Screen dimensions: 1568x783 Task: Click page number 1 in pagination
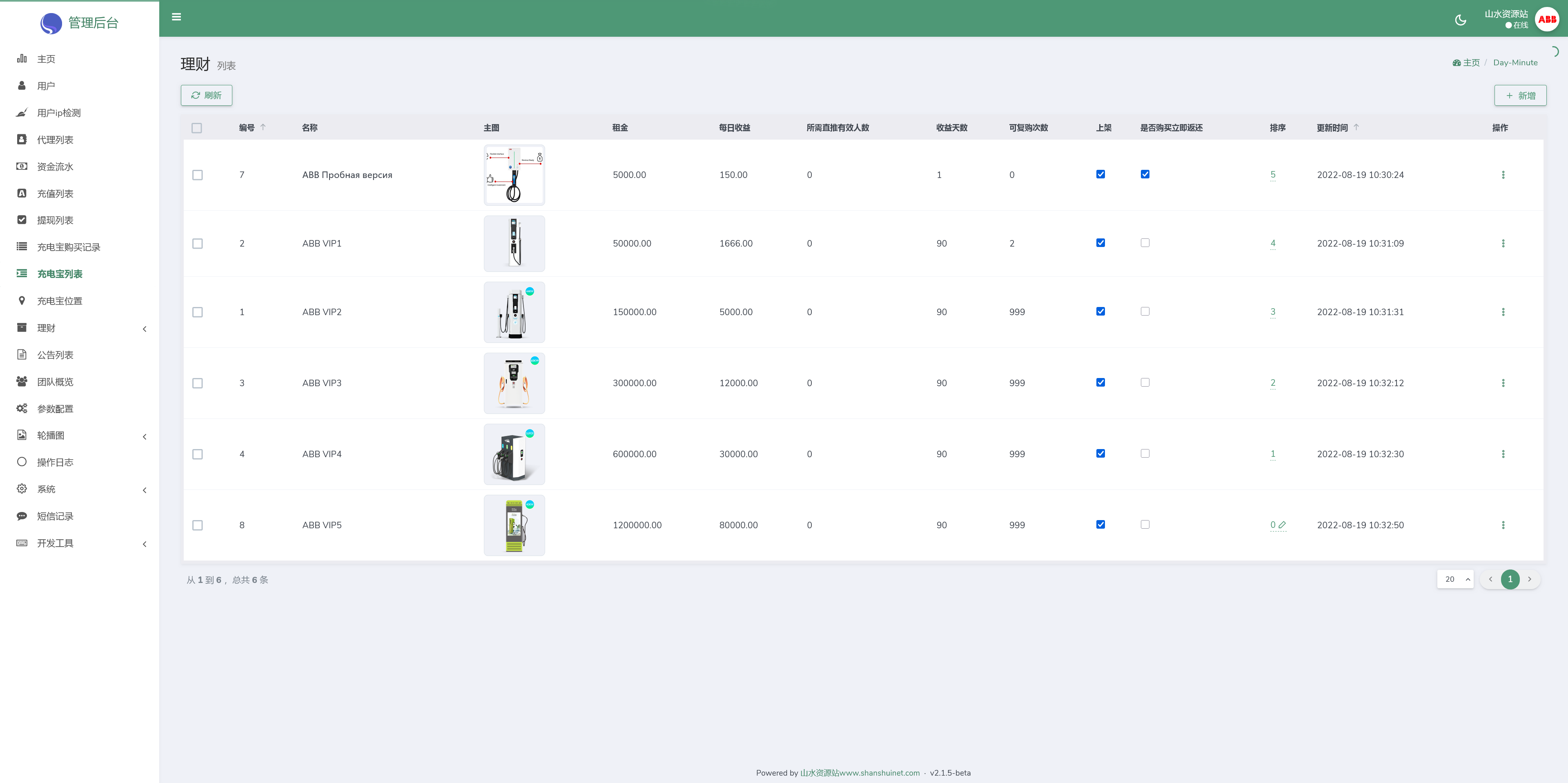click(1510, 579)
